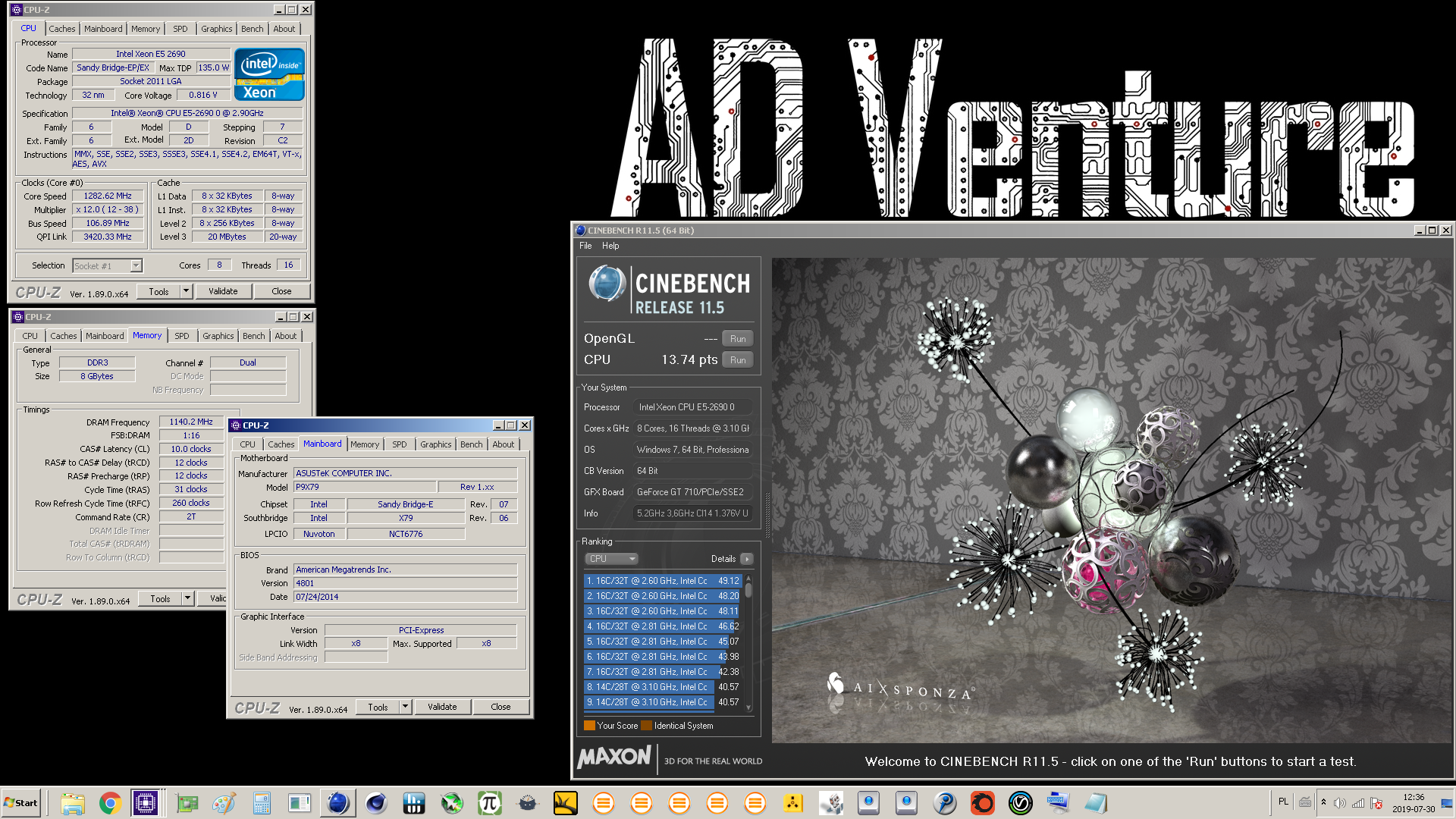The width and height of the screenshot is (1456, 819).
Task: Switch to Cinebench via its taskbar globe icon
Action: [x=338, y=803]
